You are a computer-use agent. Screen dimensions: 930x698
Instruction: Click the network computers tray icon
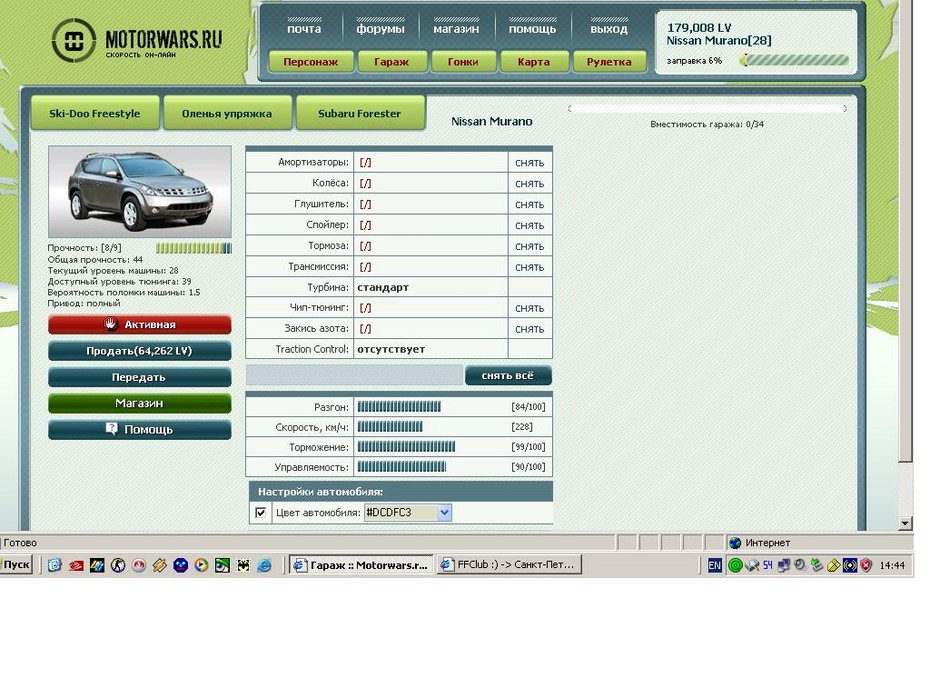[784, 565]
